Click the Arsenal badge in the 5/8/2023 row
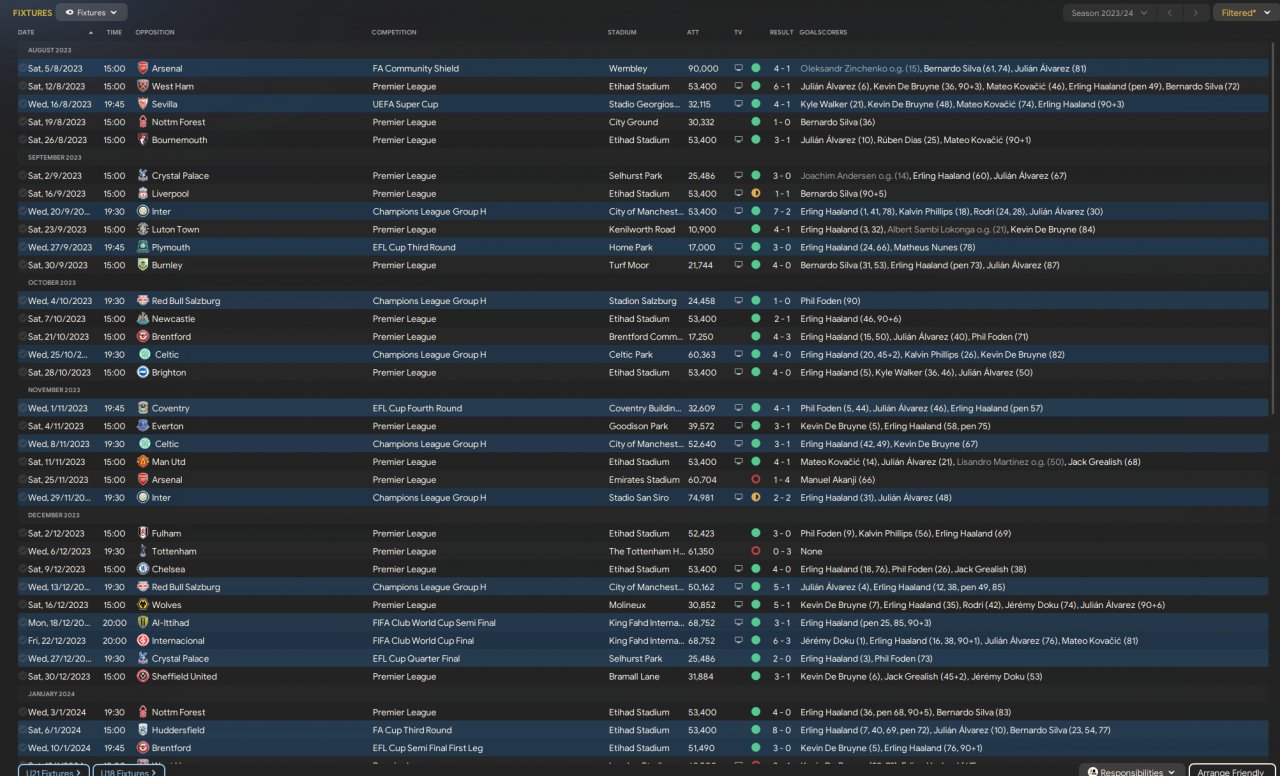 [142, 69]
